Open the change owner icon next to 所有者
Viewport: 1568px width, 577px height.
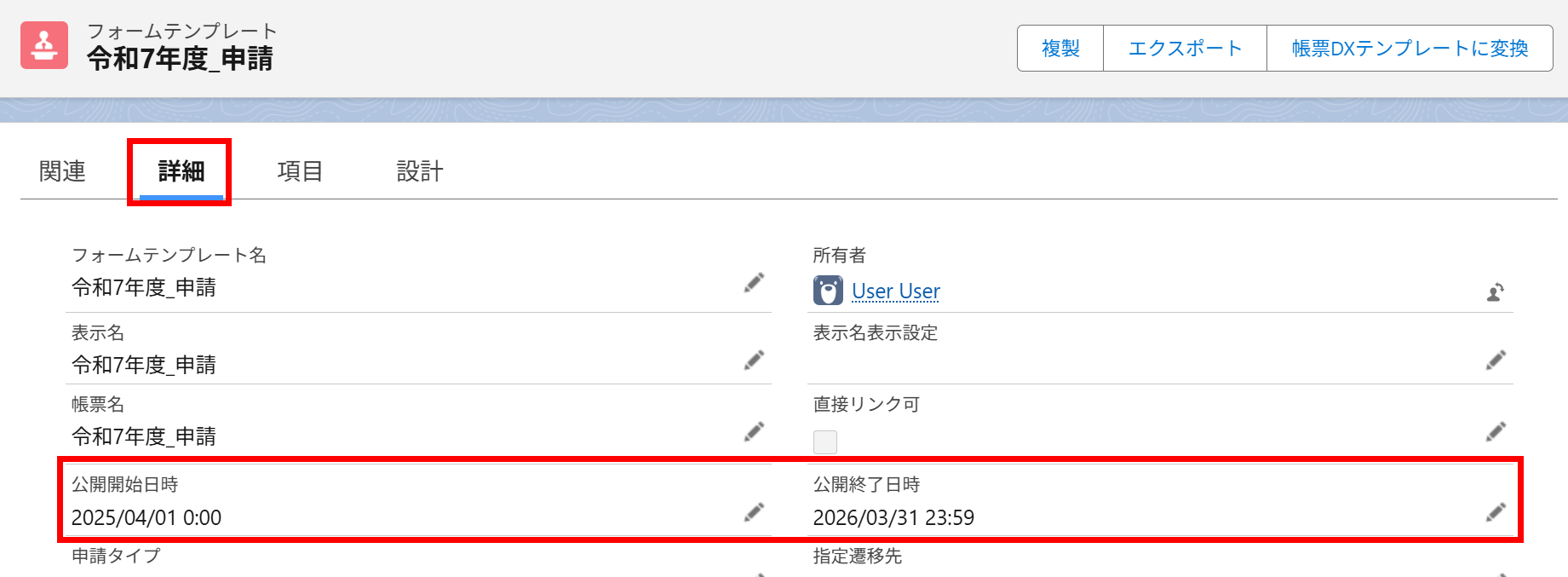[x=1496, y=291]
